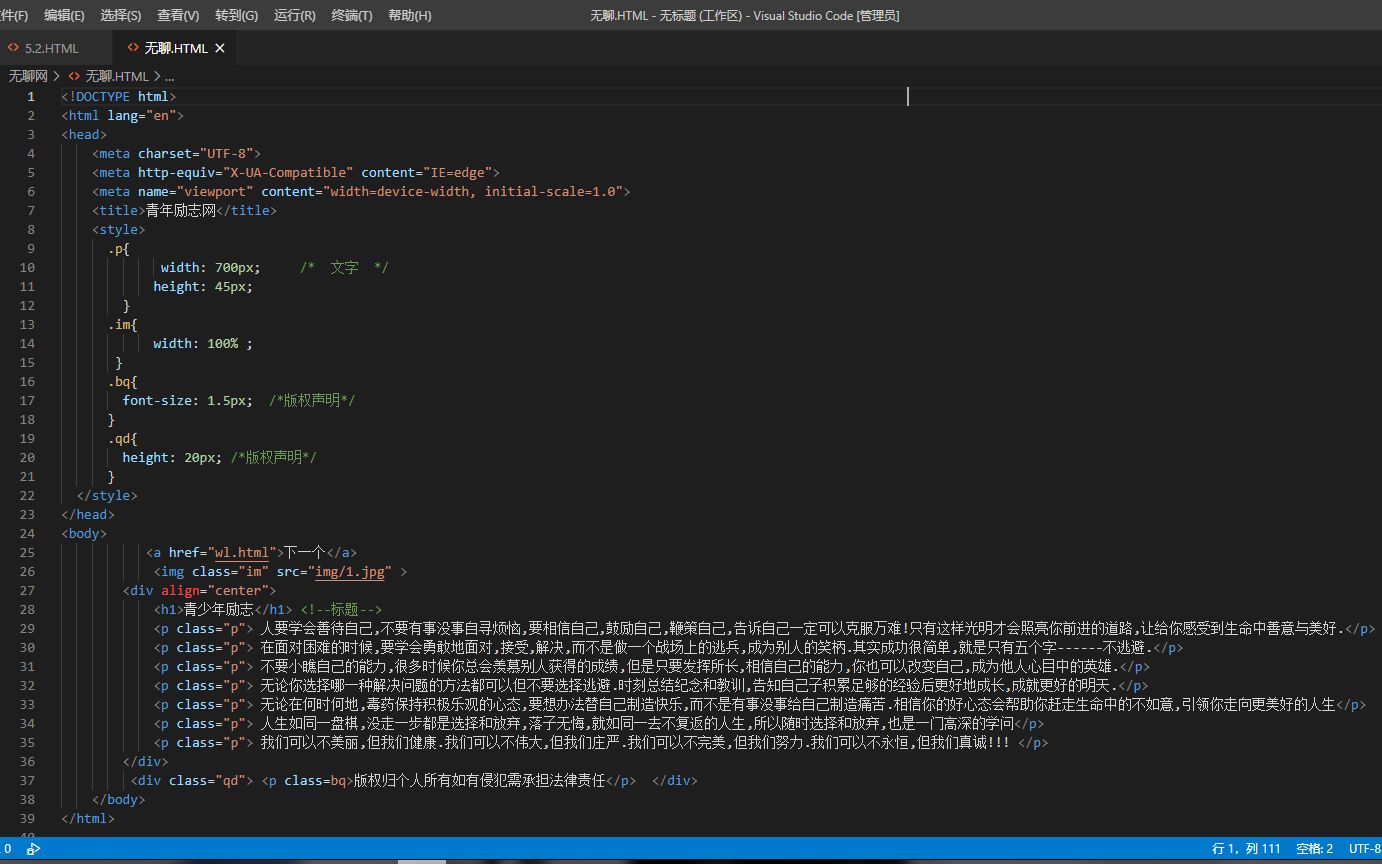The image size is (1382, 864).
Task: Open the 选择(S) menu
Action: click(x=121, y=15)
